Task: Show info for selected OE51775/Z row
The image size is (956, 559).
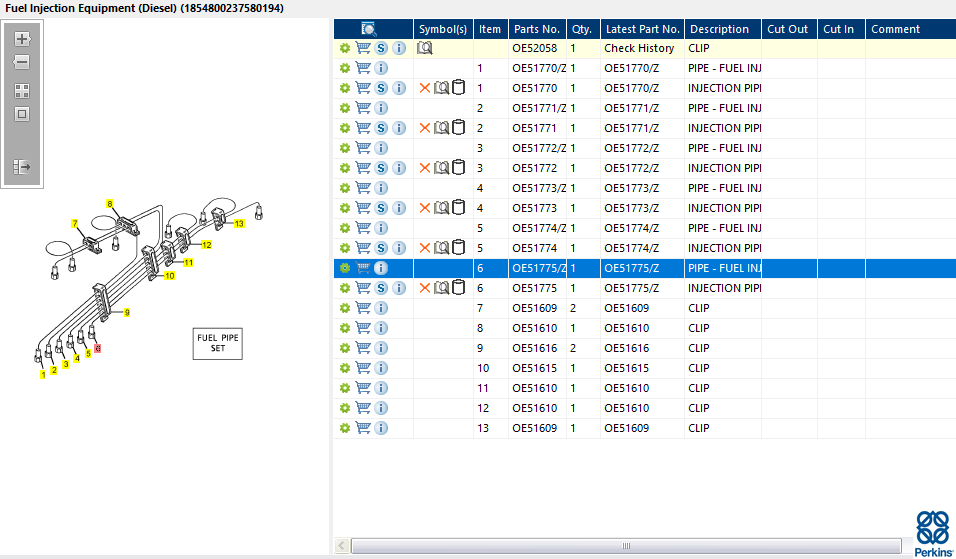Action: 381,268
